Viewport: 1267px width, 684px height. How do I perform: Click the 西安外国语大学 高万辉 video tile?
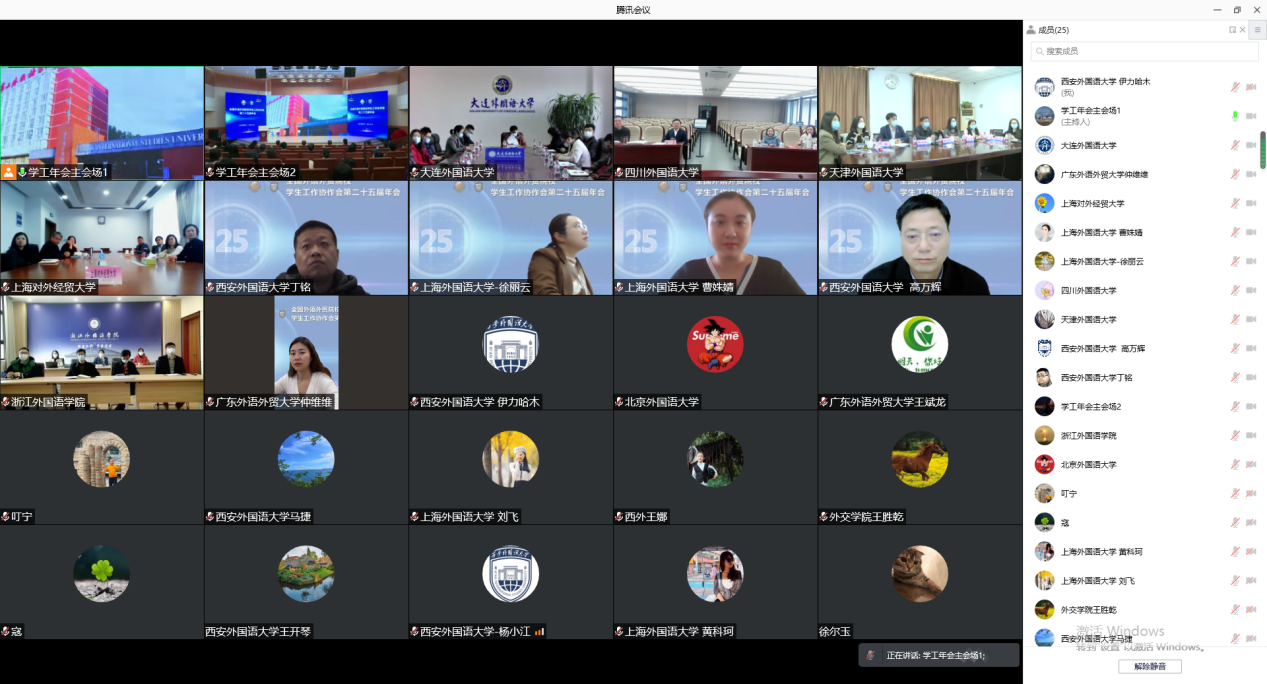click(x=919, y=237)
